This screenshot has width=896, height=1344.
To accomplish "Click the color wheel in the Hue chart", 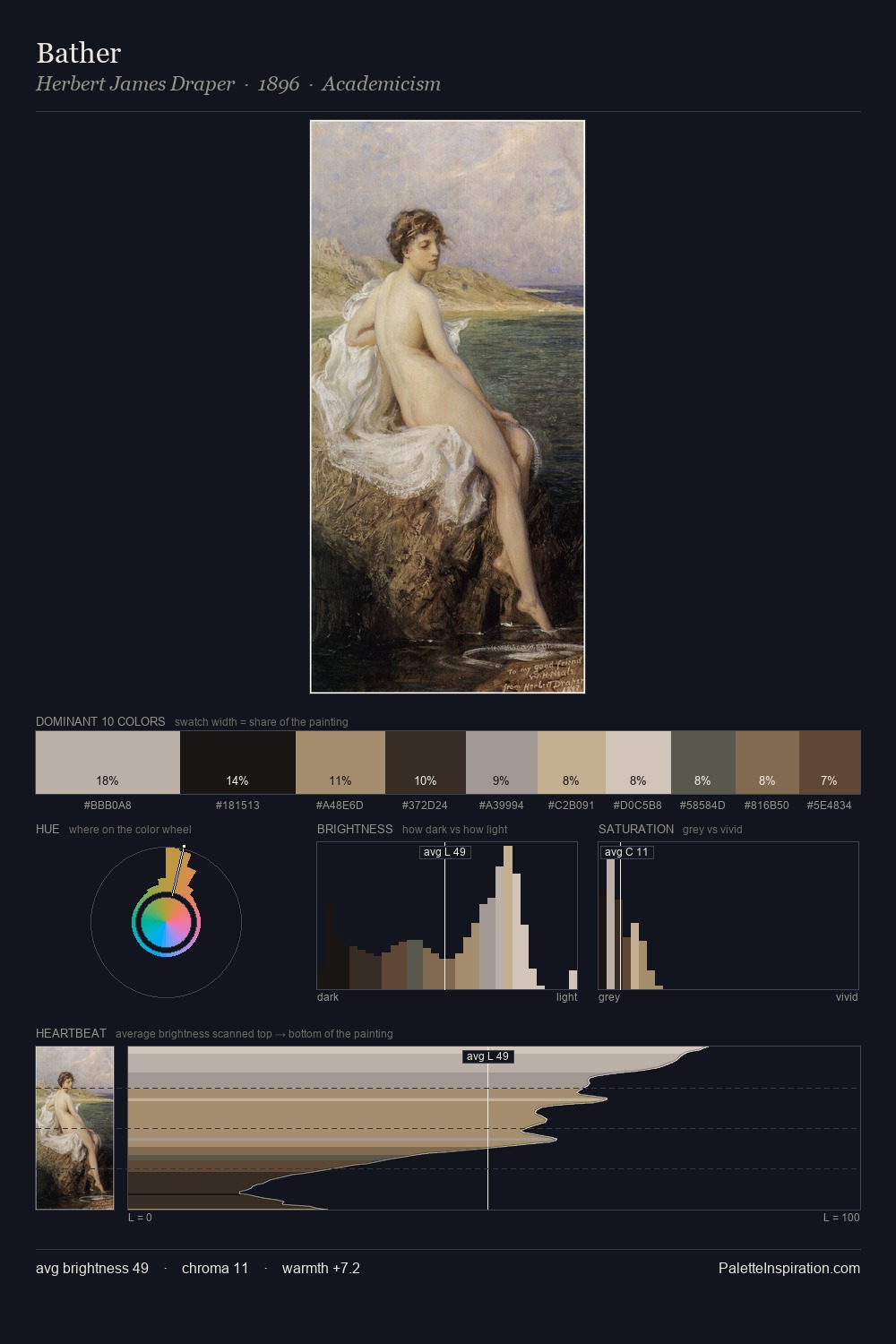I will [166, 922].
